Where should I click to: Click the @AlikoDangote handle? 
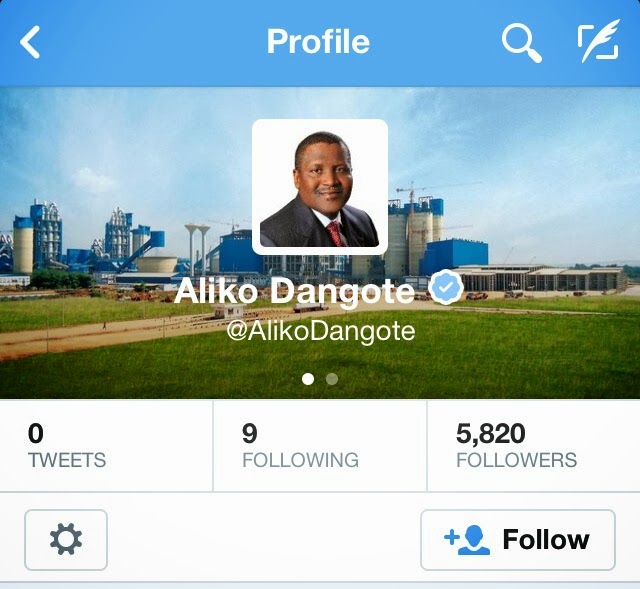pyautogui.click(x=321, y=331)
